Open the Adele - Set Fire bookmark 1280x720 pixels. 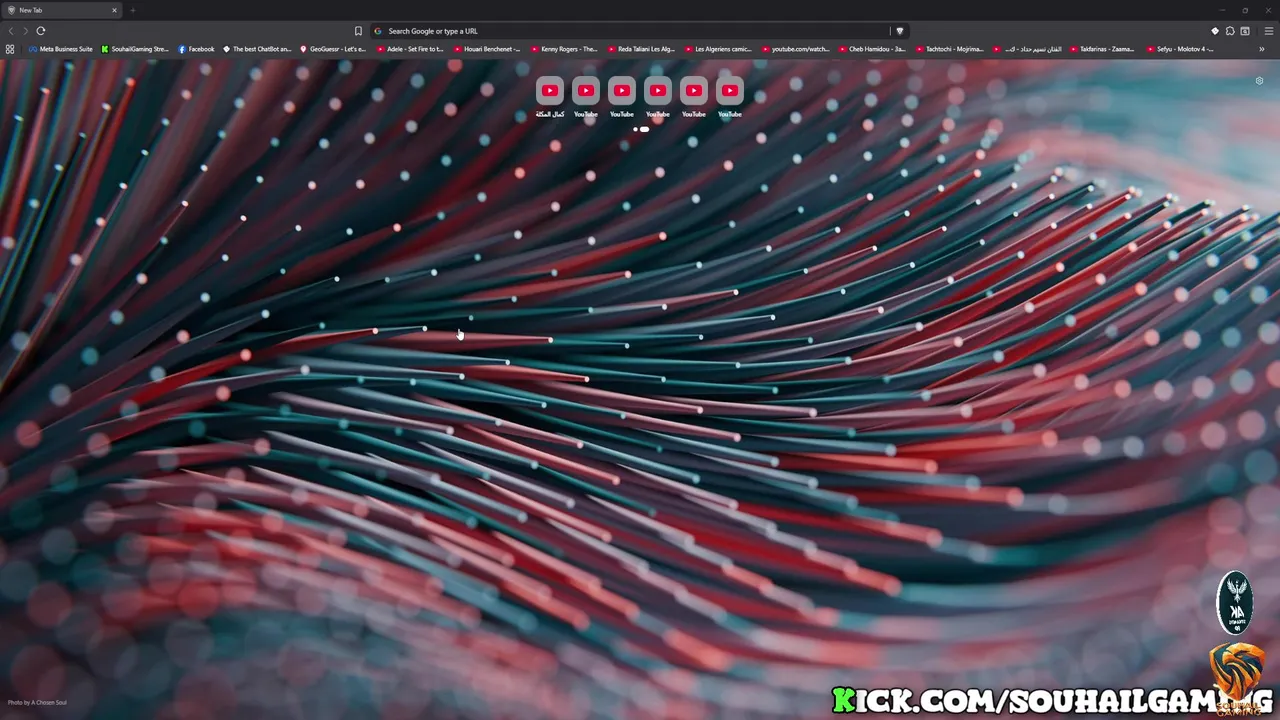pos(410,49)
